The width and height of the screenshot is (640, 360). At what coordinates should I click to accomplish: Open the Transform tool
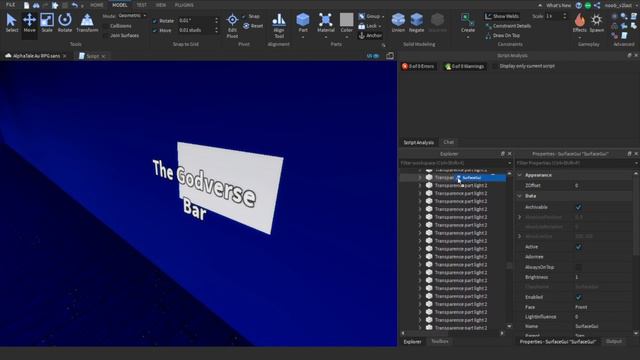(x=87, y=22)
